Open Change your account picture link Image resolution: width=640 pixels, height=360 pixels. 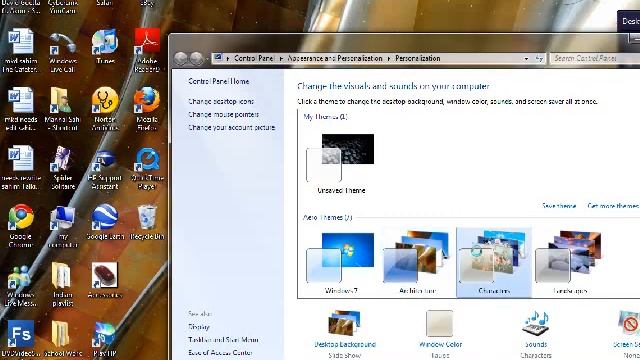(231, 127)
